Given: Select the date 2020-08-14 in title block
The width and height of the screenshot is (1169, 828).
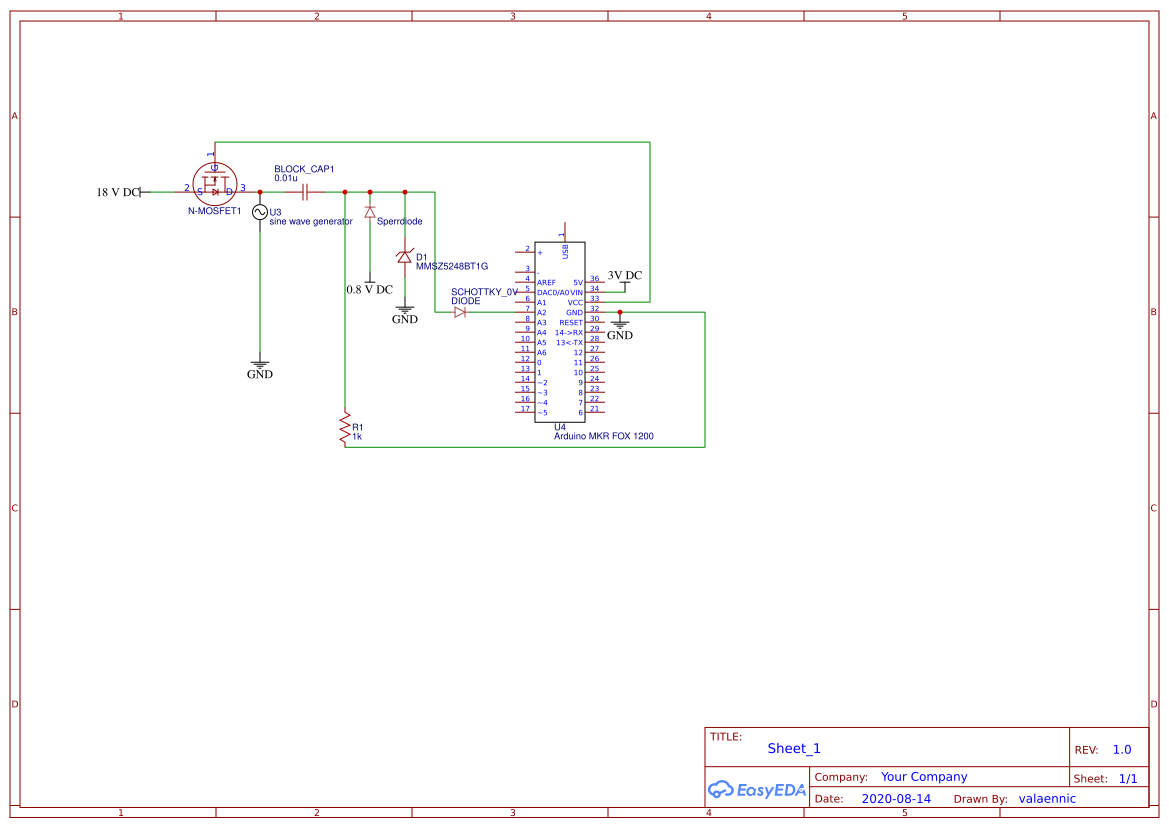Looking at the screenshot, I should click(893, 798).
